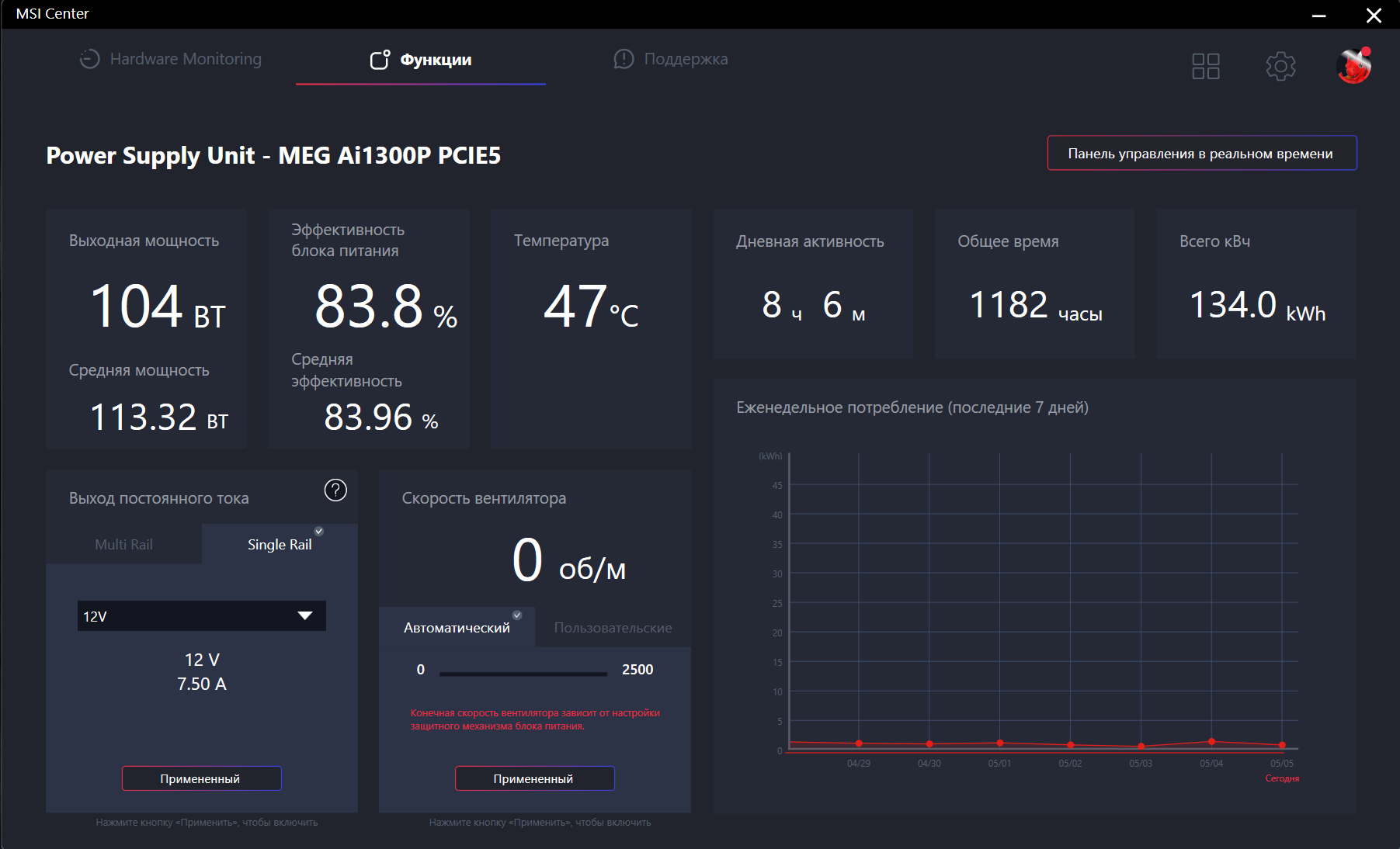Open Панель управления в реальном времени
1400x849 pixels.
1202,153
